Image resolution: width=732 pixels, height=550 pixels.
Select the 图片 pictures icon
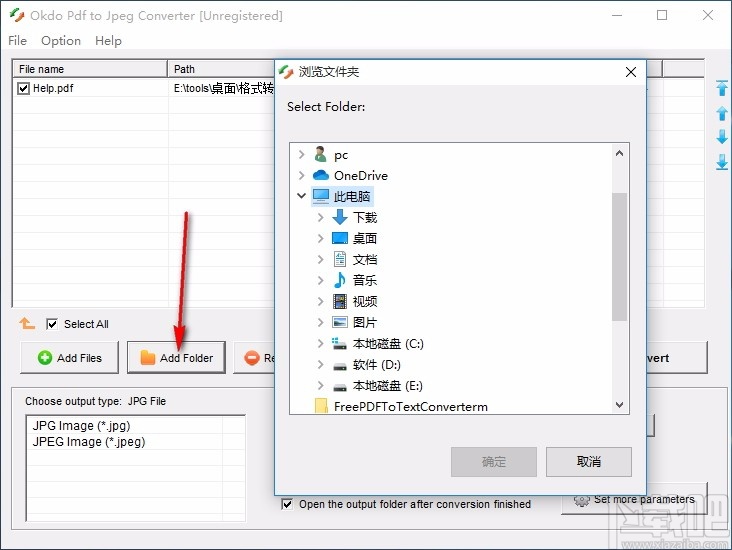pyautogui.click(x=340, y=322)
